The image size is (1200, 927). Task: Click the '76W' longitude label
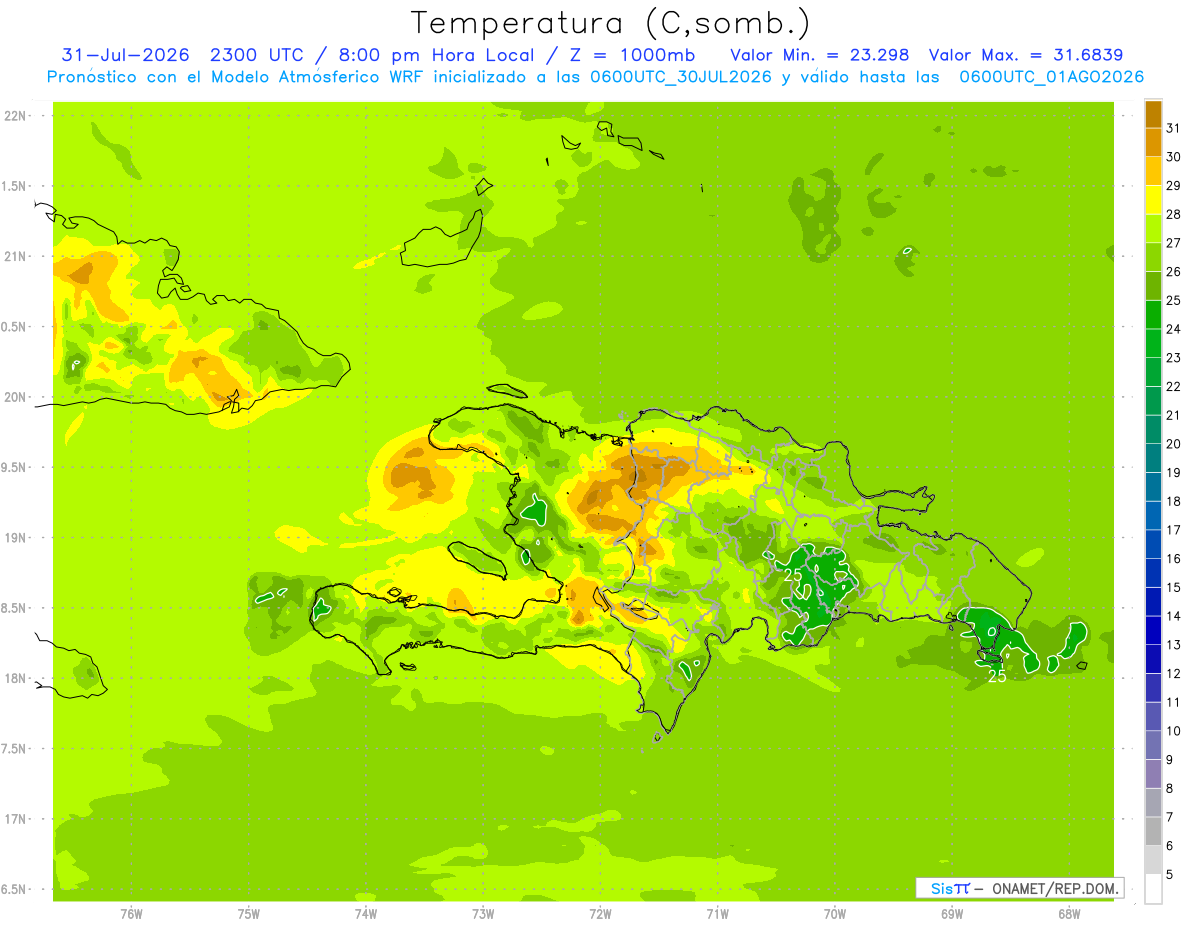click(131, 914)
